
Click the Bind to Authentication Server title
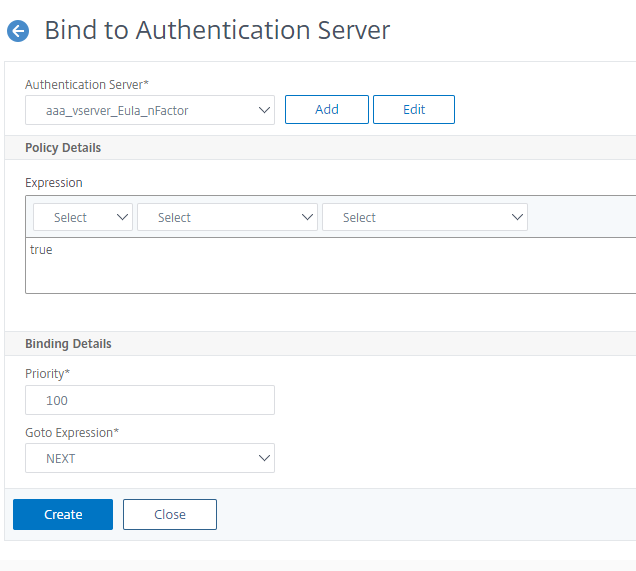click(217, 30)
